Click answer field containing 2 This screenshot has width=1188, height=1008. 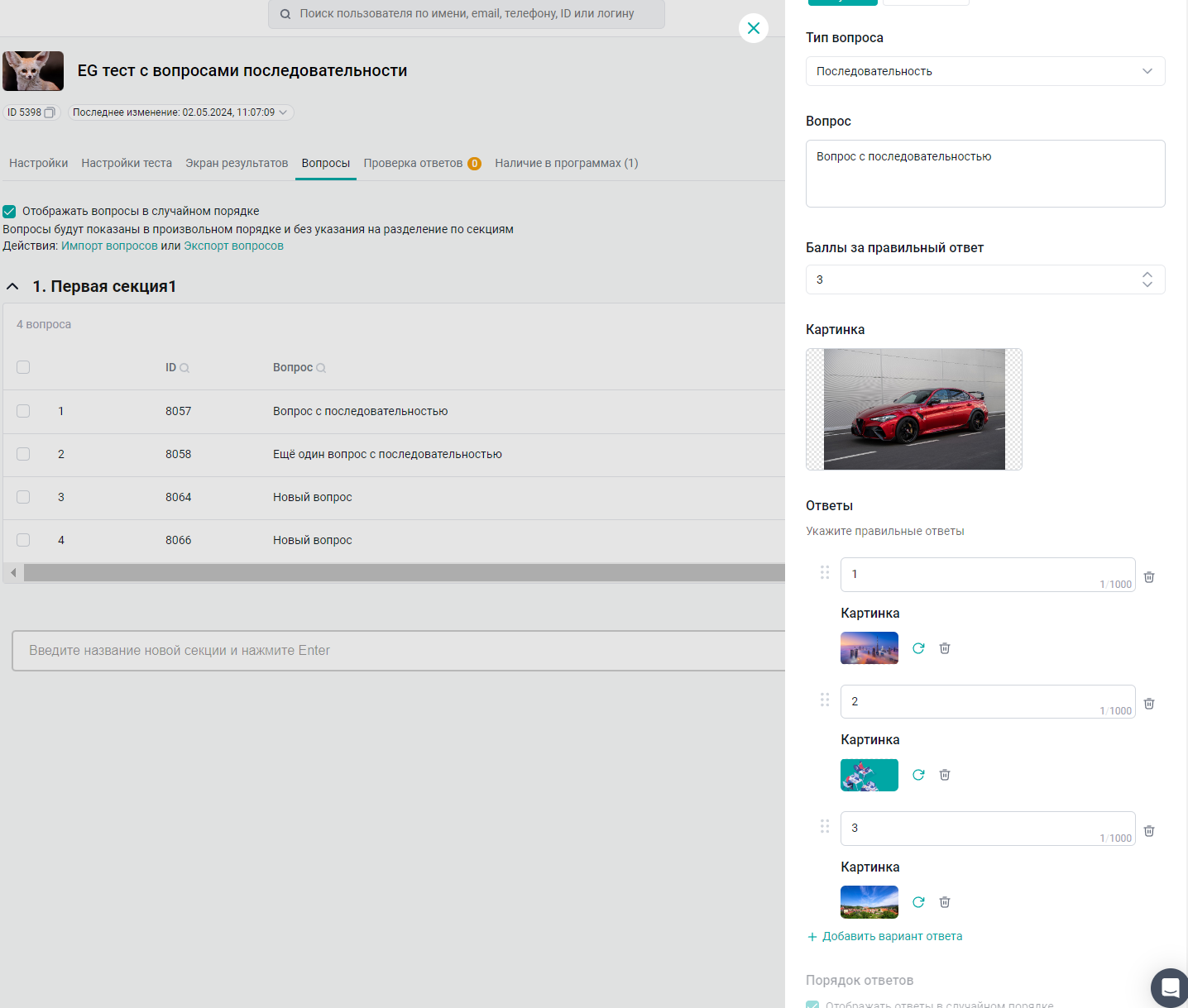[988, 701]
